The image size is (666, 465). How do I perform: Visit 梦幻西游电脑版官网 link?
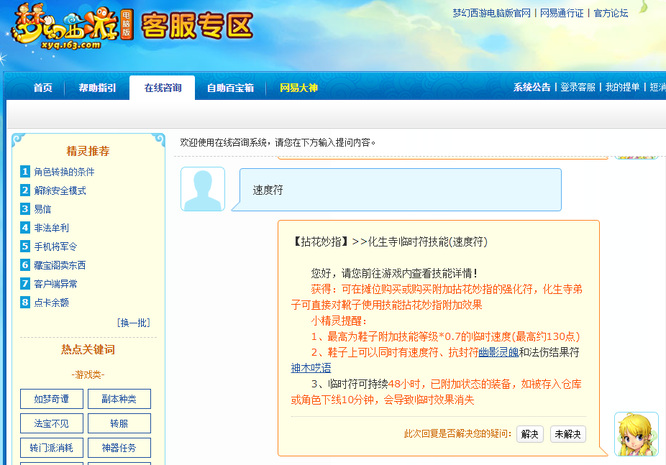tap(491, 13)
